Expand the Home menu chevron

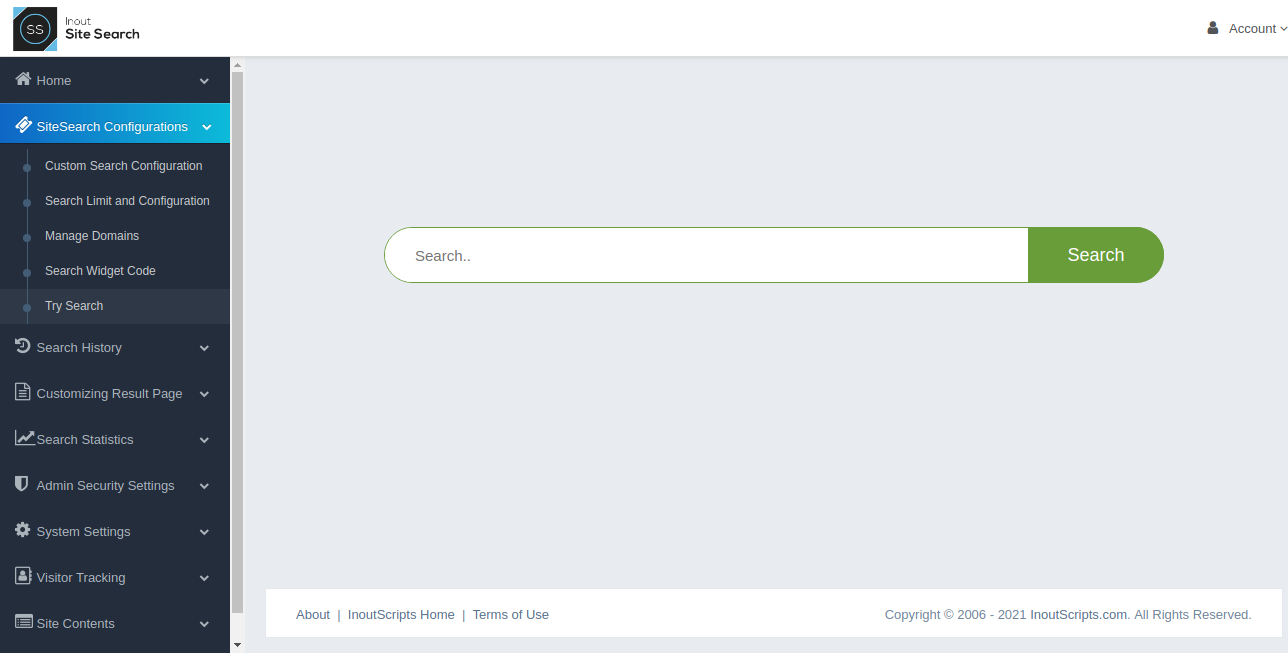(204, 81)
